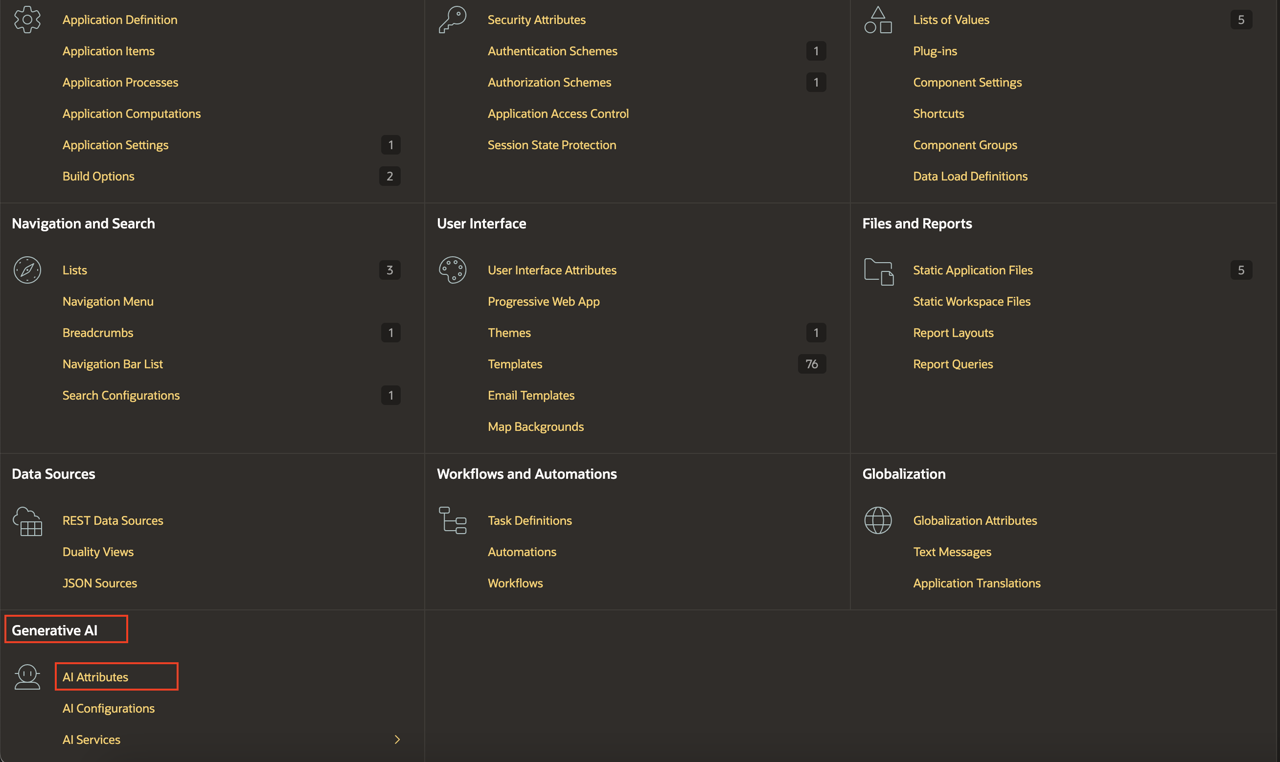Viewport: 1280px width, 762px height.
Task: Go to Authentication Schemes
Action: 552,51
